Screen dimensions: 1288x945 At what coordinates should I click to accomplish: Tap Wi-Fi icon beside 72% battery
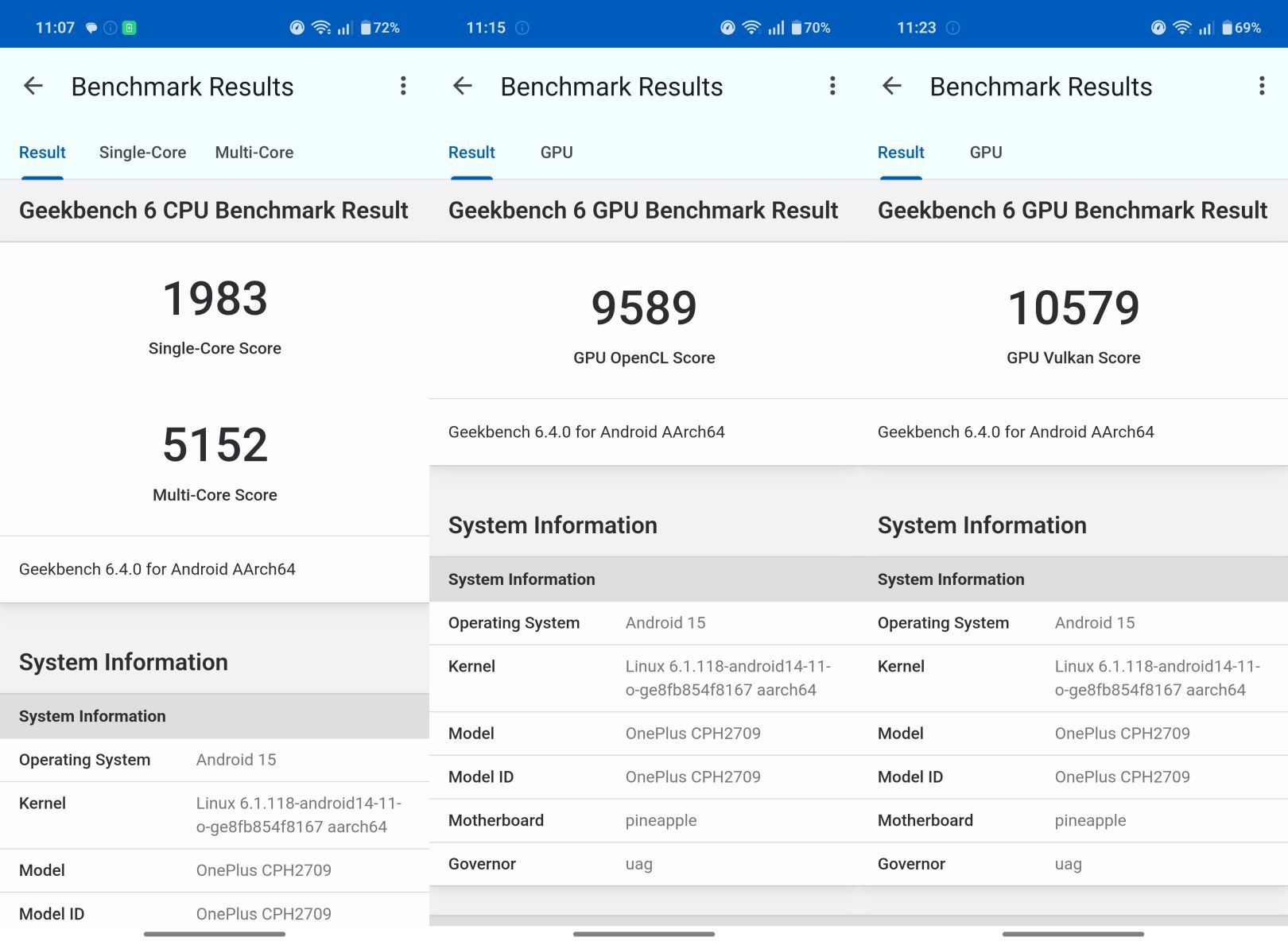point(321,28)
